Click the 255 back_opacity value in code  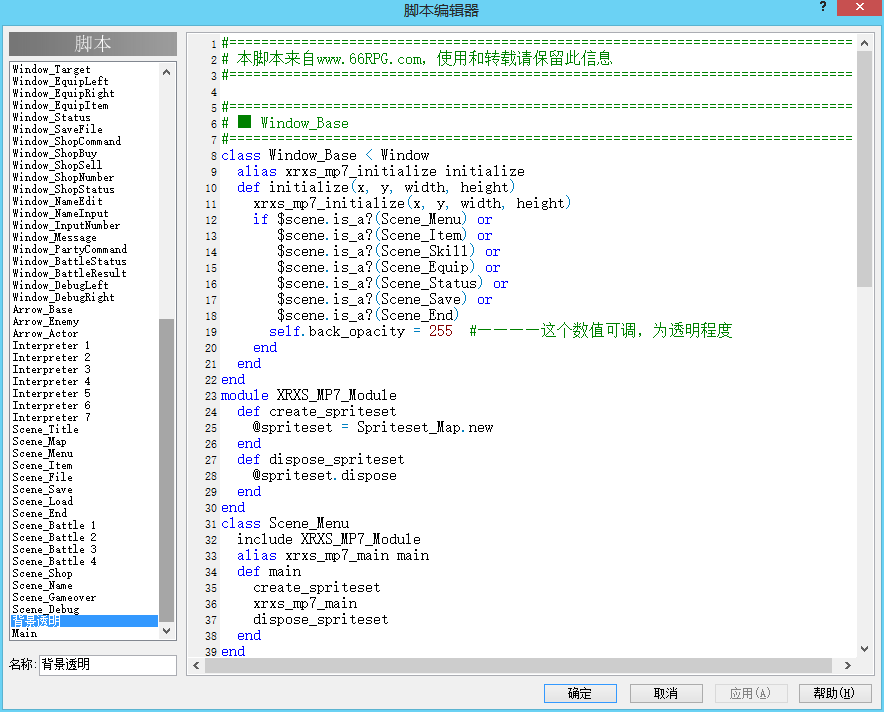(x=441, y=331)
